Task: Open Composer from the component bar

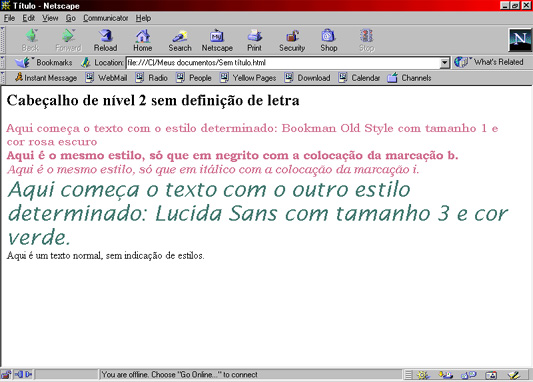Action: [x=514, y=375]
